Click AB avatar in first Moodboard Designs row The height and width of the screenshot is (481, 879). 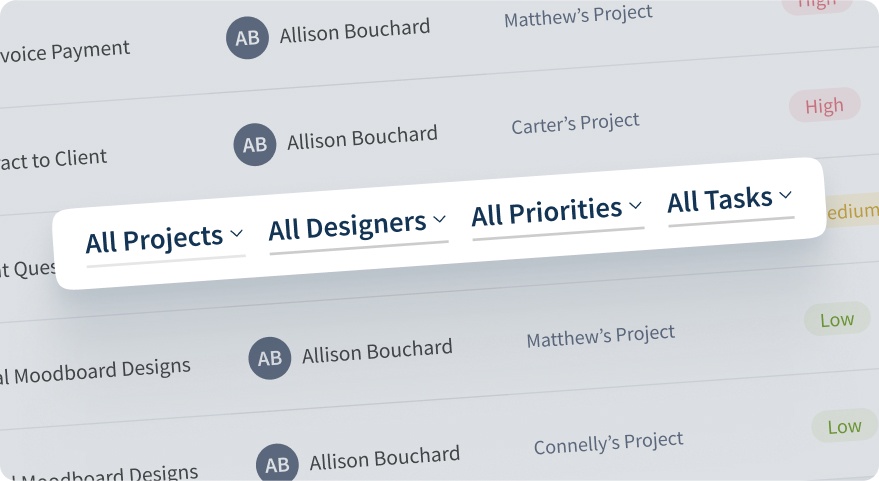[x=270, y=358]
